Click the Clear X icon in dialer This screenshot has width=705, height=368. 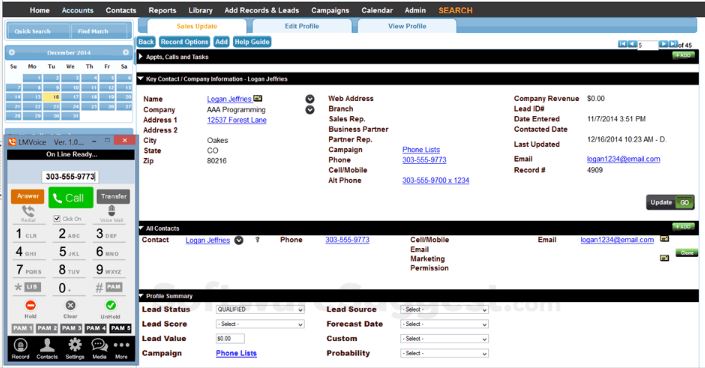tap(71, 305)
